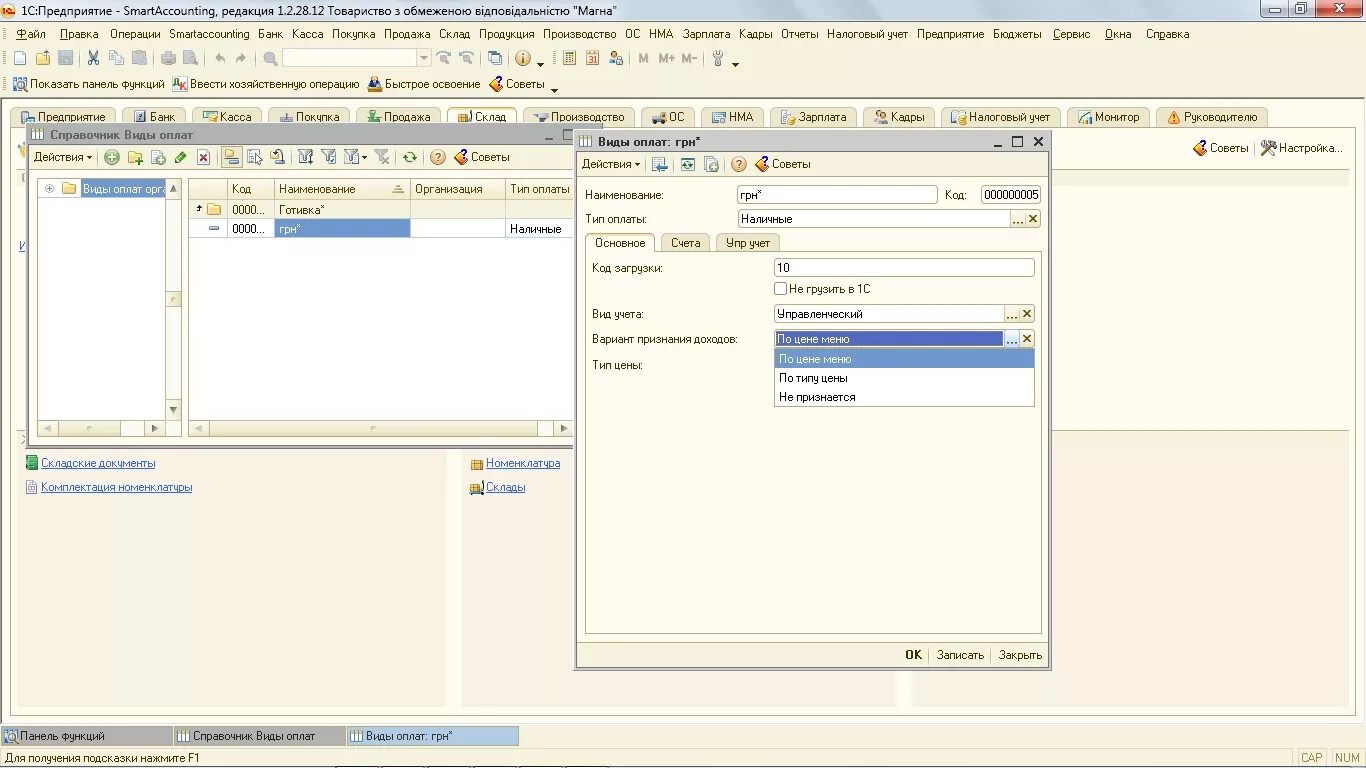Toggle the Не грузить в 1С checkbox

pyautogui.click(x=781, y=289)
